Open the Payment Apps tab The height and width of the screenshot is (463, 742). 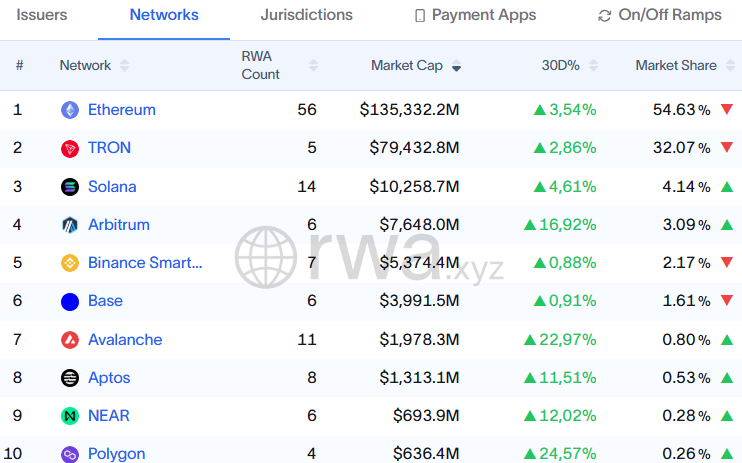[x=476, y=15]
